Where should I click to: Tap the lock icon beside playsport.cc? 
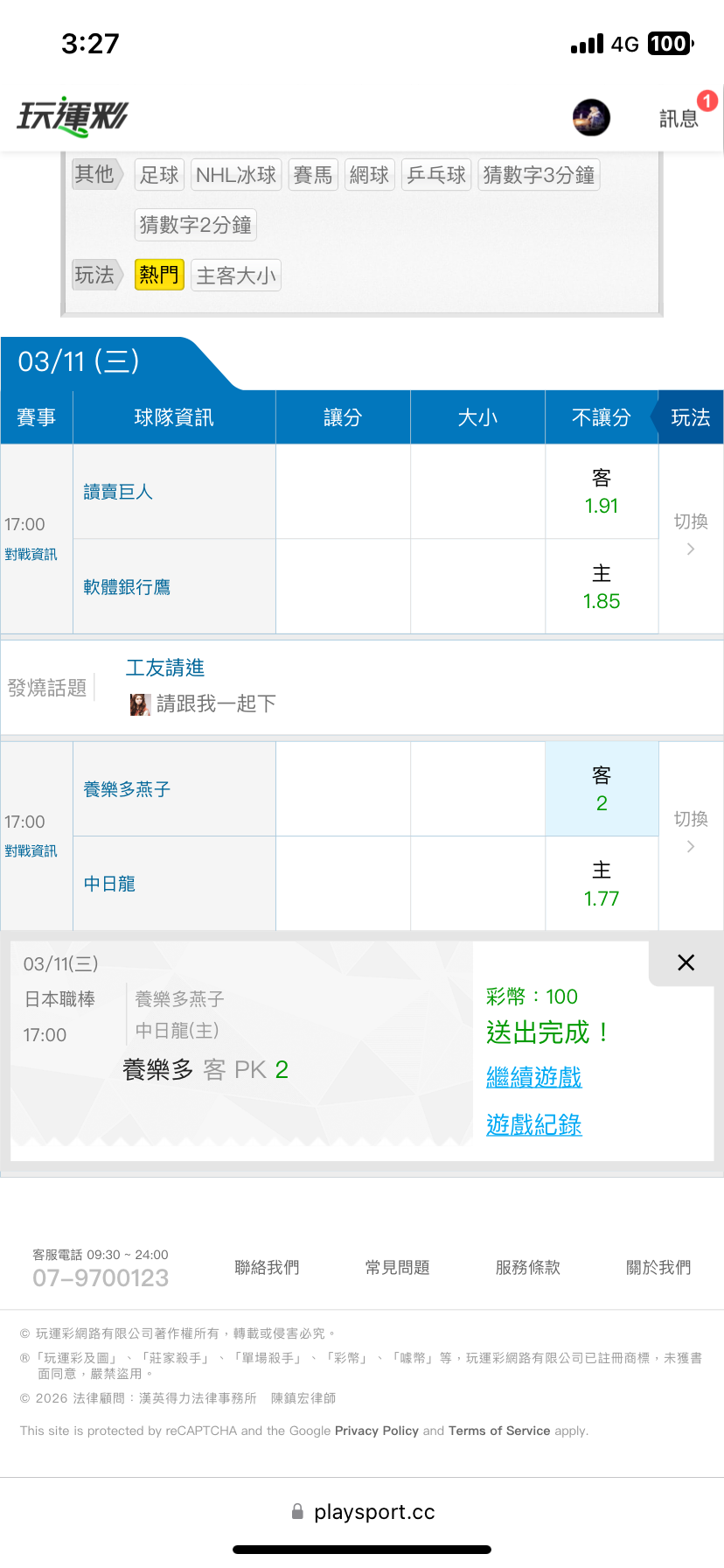coord(297,1511)
